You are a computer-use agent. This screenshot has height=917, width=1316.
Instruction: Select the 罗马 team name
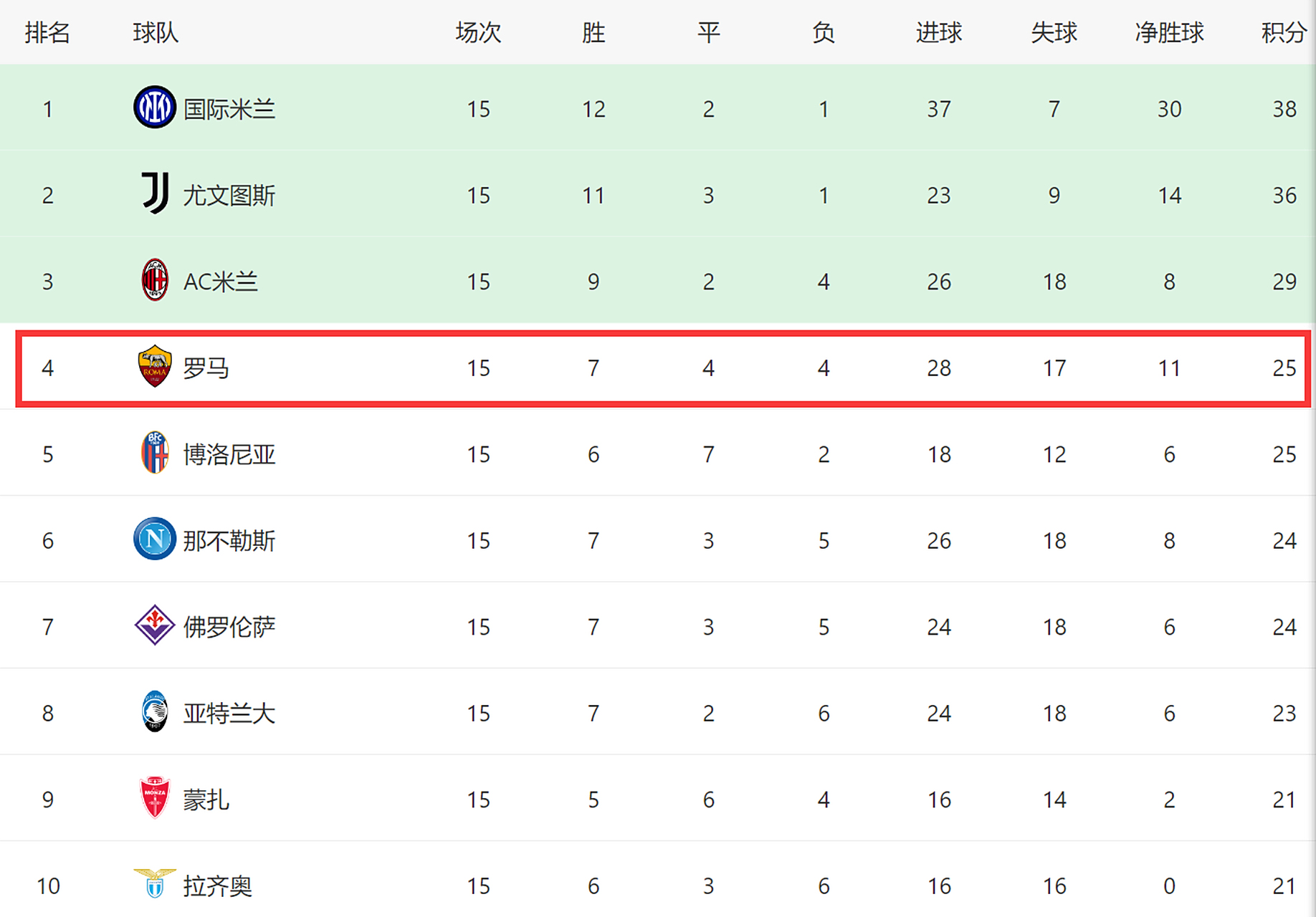click(206, 368)
